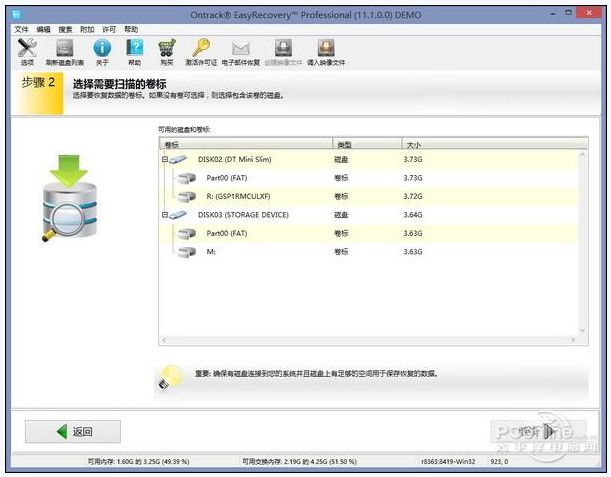
Task: Click the 调入映像文件 load image icon
Action: tap(326, 48)
